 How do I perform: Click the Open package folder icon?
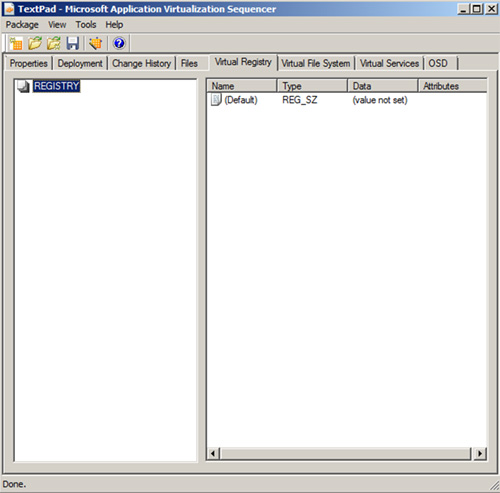coord(35,43)
